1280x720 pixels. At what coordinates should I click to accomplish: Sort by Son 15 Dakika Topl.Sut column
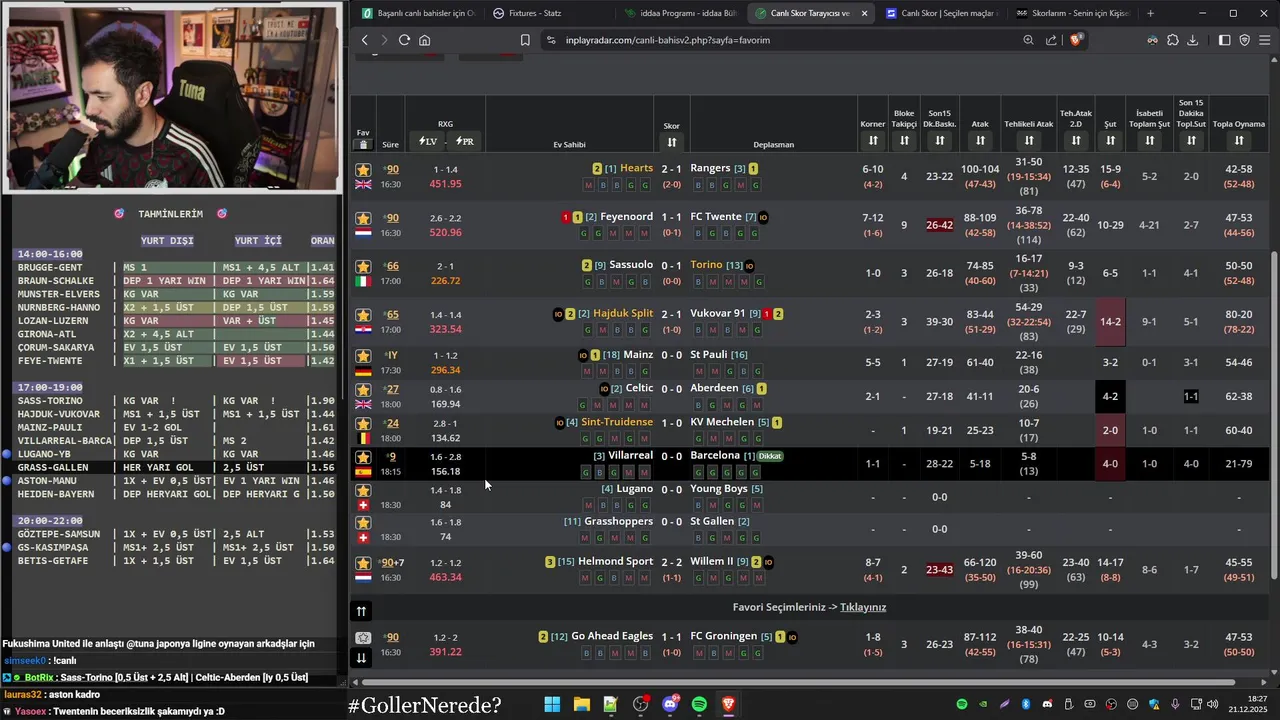tap(1191, 141)
